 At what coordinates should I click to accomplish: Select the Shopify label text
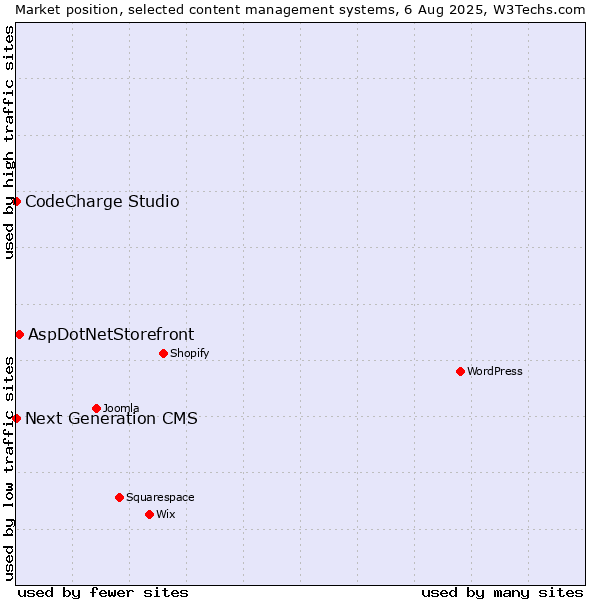point(190,353)
